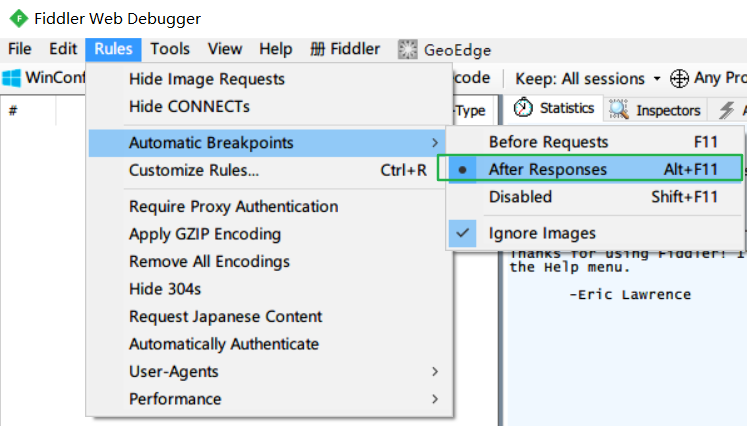Click the Performance menu label
Screen dimensions: 747x426
pos(175,399)
